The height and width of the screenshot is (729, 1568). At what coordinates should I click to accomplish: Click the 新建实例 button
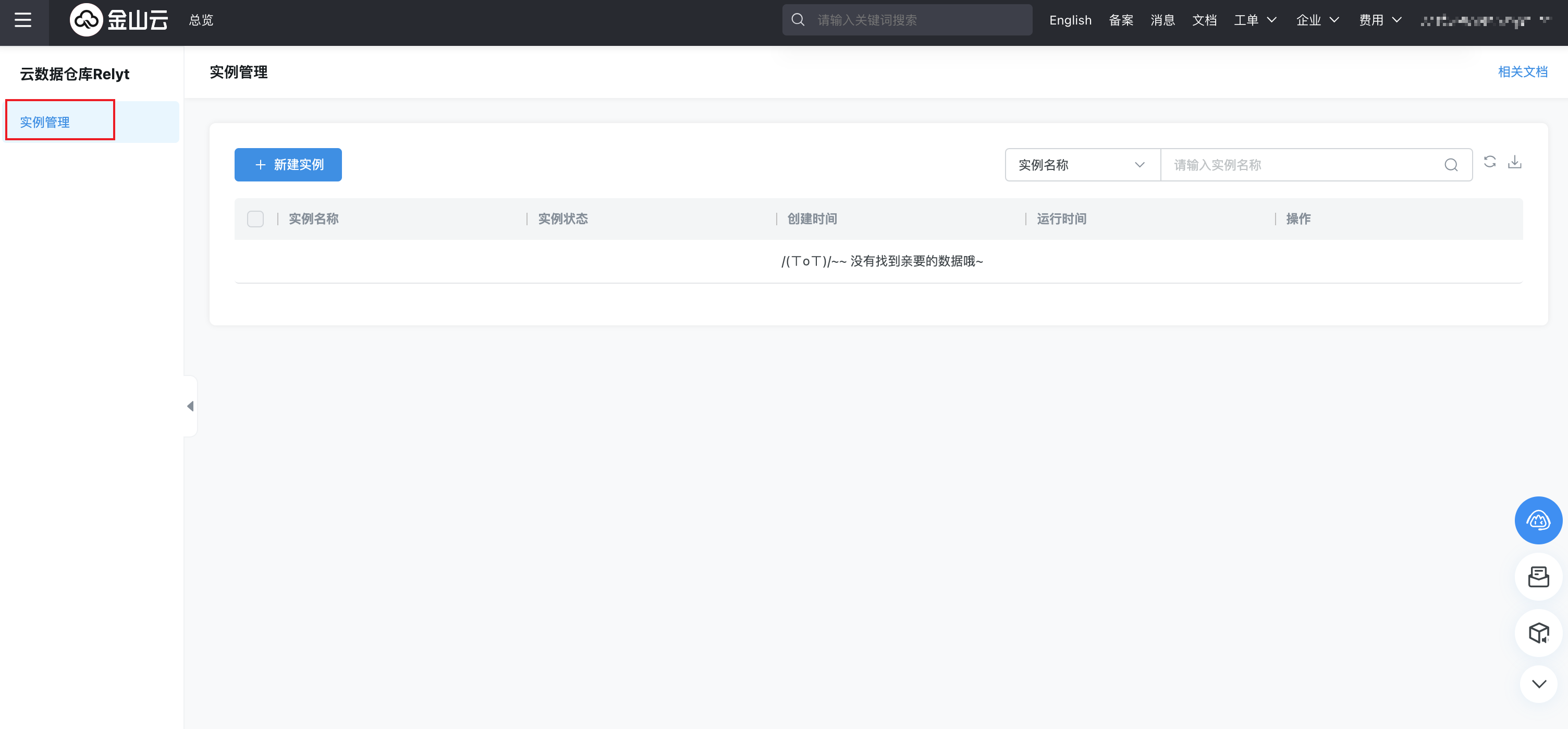tap(288, 165)
